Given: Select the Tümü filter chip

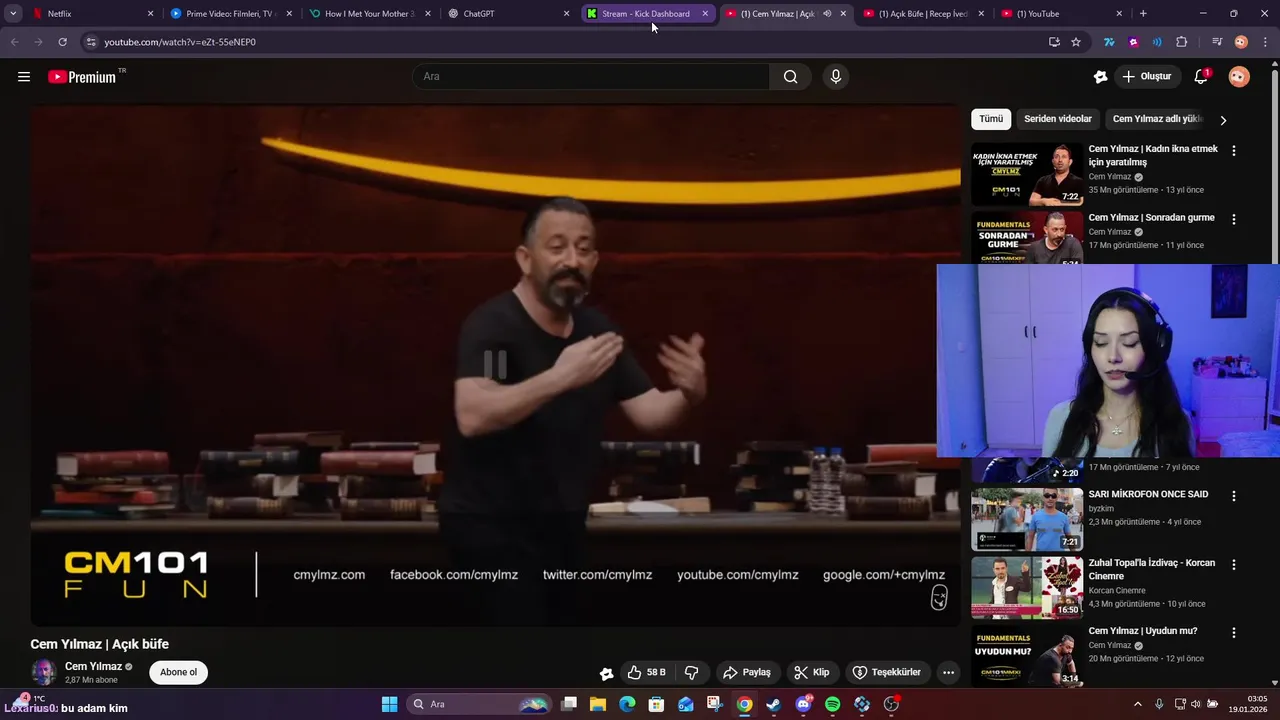Looking at the screenshot, I should click(x=991, y=119).
